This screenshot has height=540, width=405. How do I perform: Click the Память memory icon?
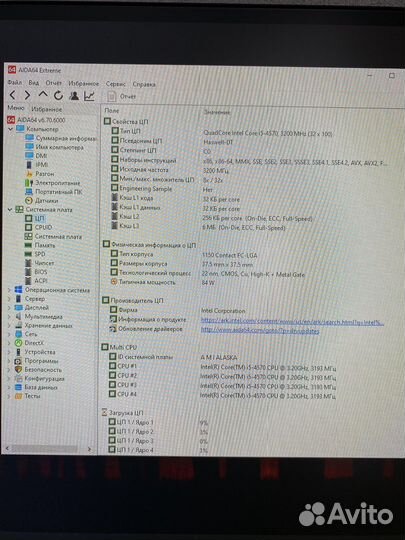pos(29,245)
